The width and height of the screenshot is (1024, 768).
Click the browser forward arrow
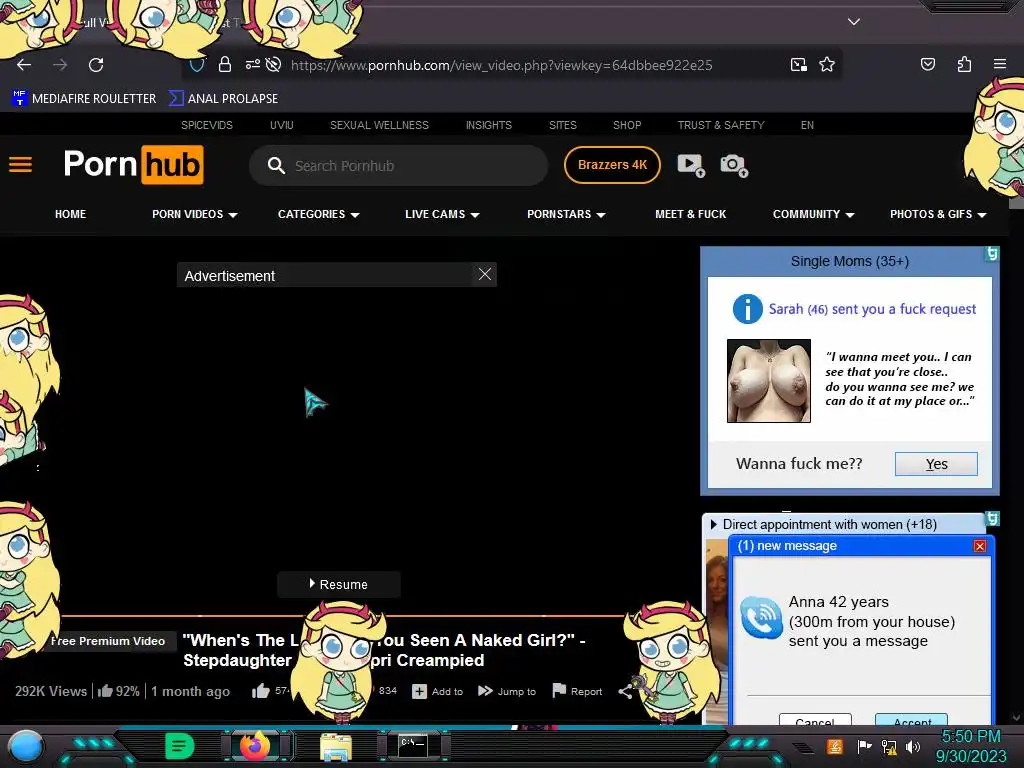coord(60,65)
